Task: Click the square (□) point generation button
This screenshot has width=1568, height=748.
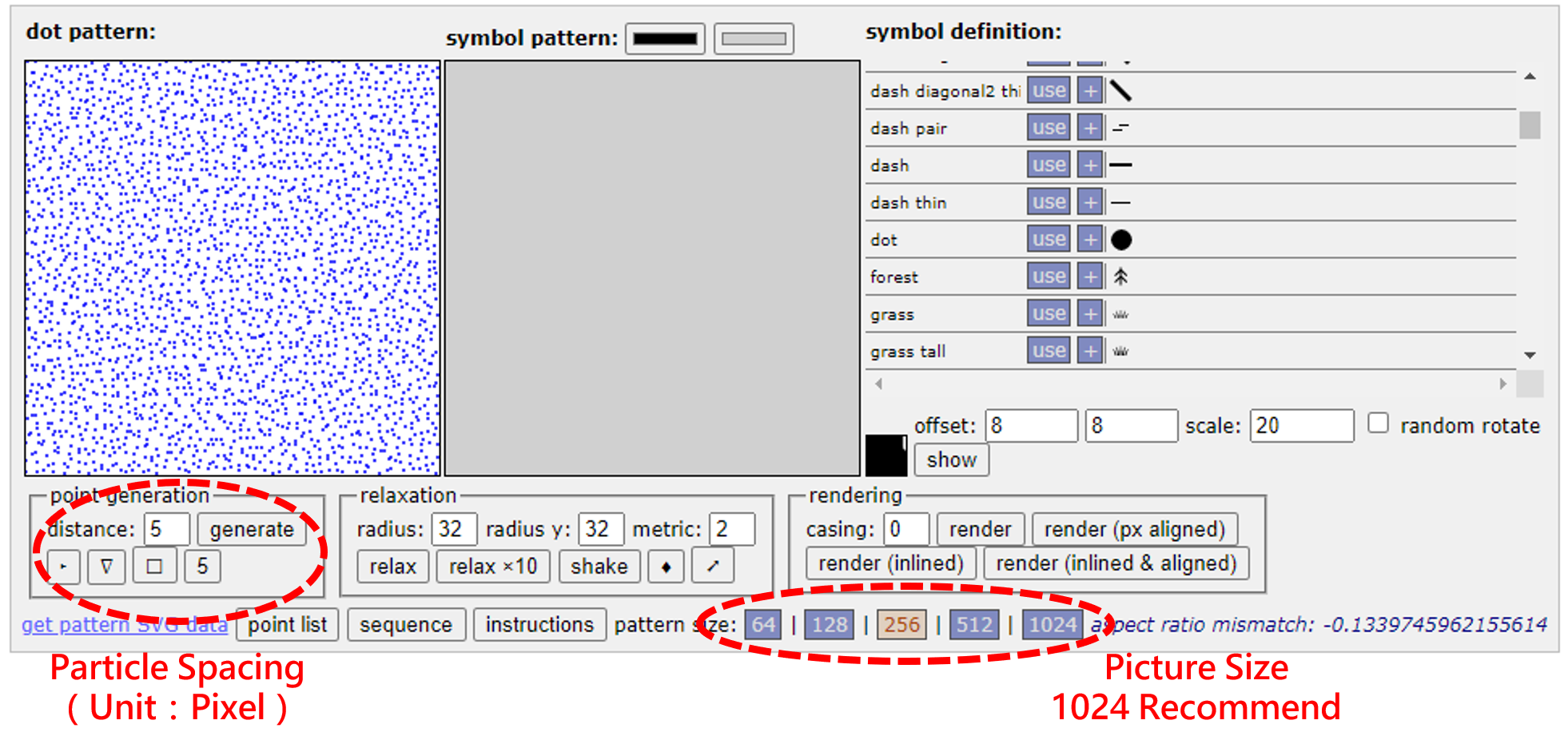Action: (154, 567)
